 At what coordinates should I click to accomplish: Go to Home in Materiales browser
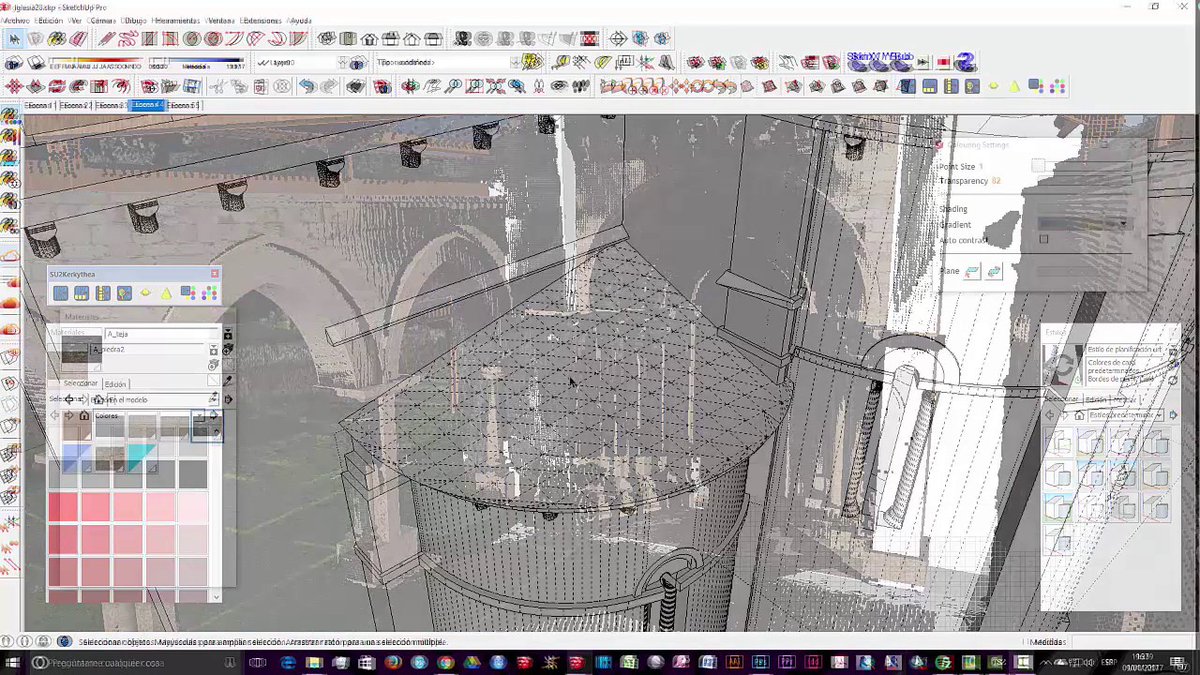point(84,415)
